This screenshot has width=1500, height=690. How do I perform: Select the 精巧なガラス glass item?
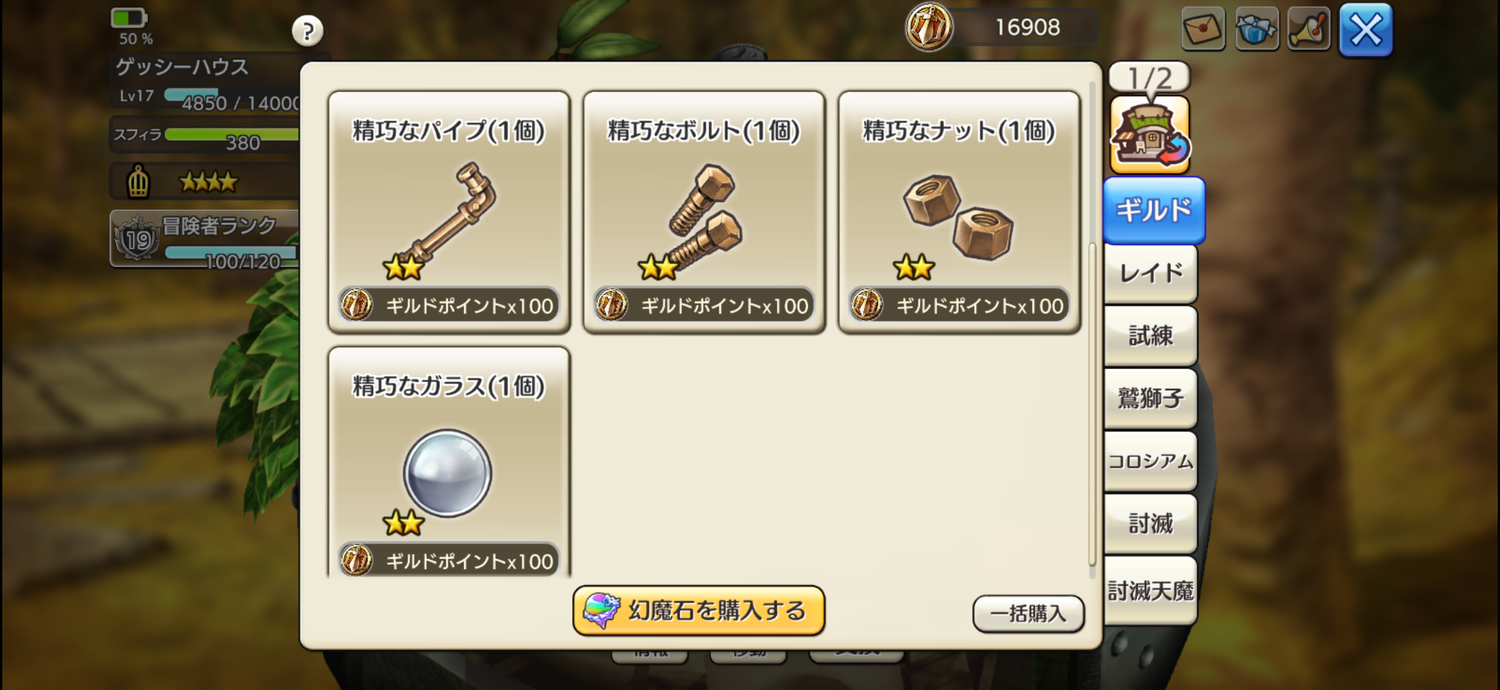(x=449, y=462)
